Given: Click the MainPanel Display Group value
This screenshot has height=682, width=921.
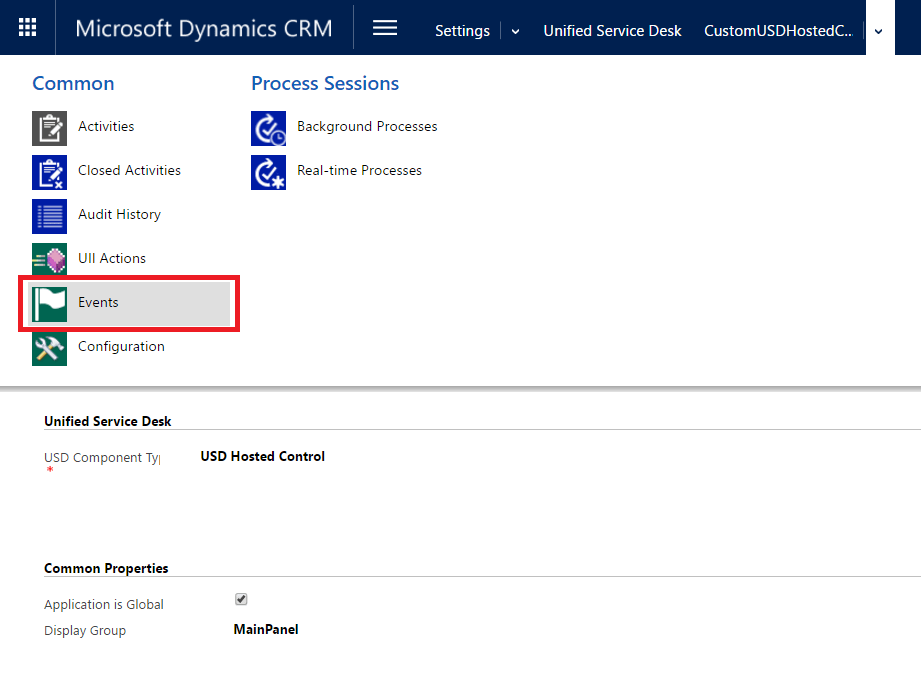Looking at the screenshot, I should (x=266, y=630).
